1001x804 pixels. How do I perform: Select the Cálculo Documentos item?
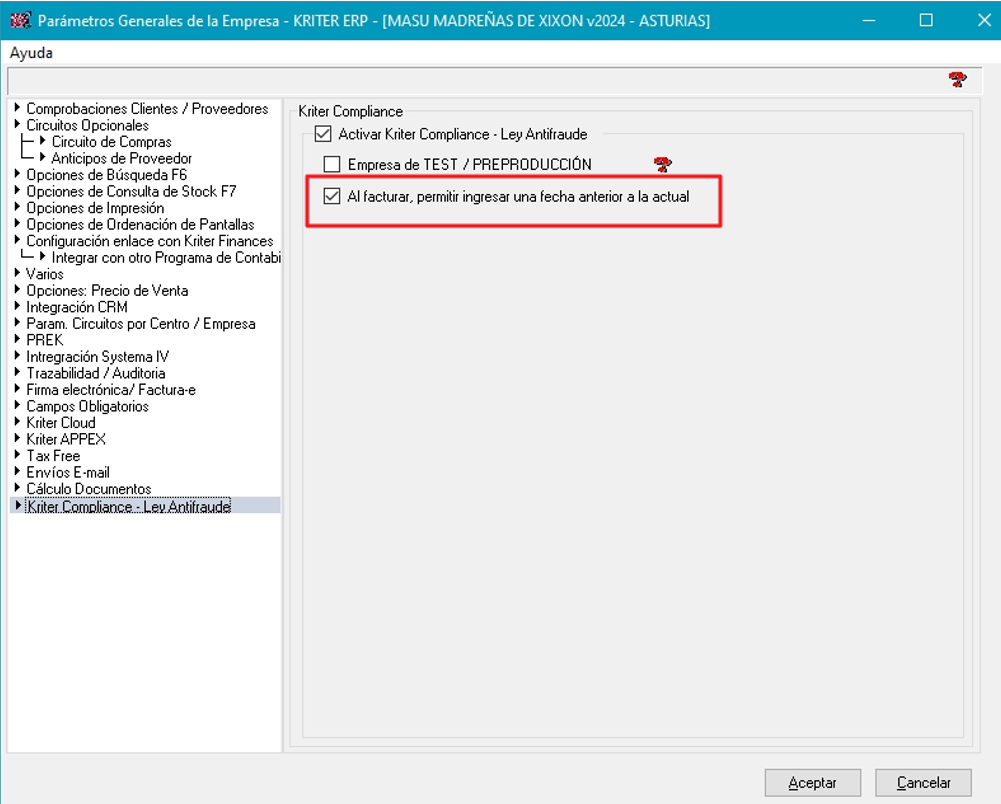pos(89,489)
